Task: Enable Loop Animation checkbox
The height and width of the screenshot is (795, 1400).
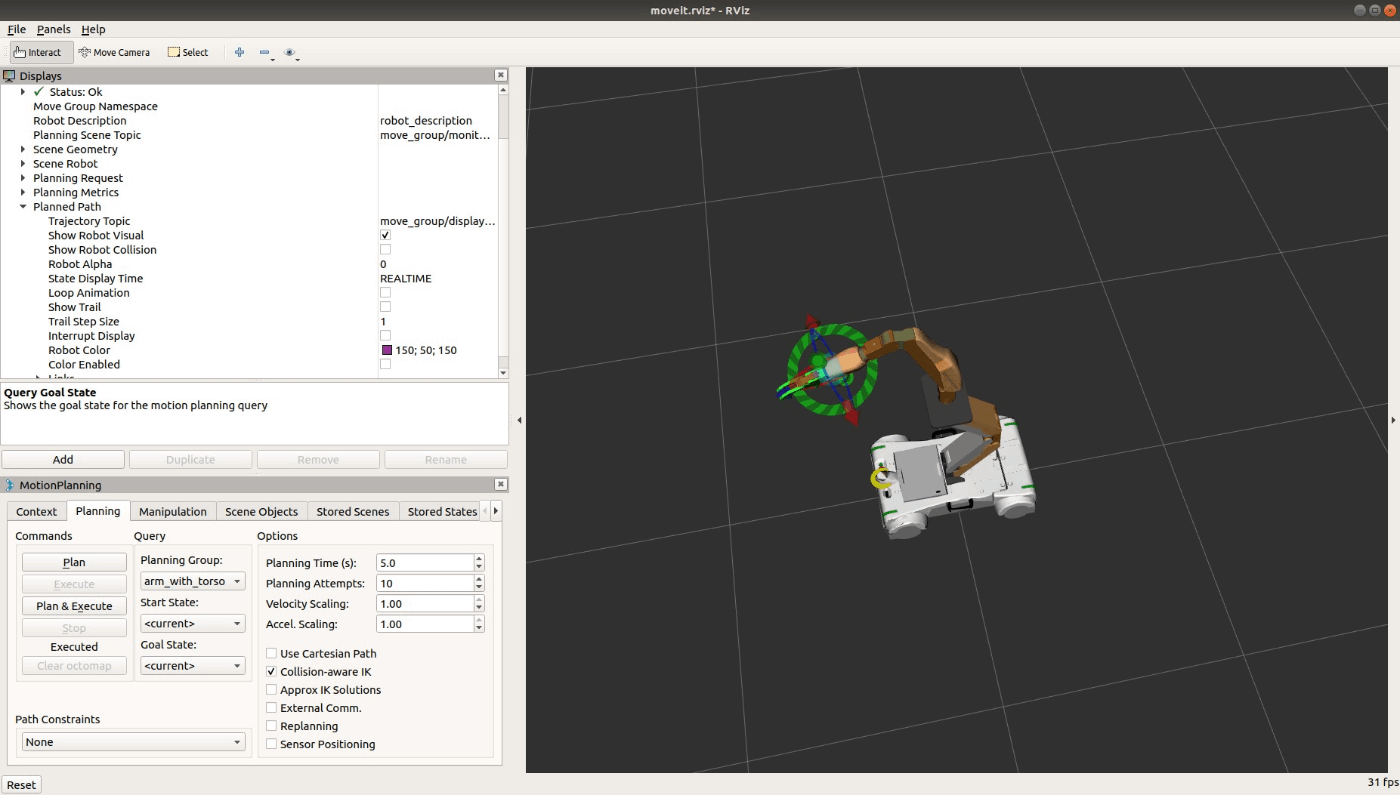Action: tap(385, 293)
